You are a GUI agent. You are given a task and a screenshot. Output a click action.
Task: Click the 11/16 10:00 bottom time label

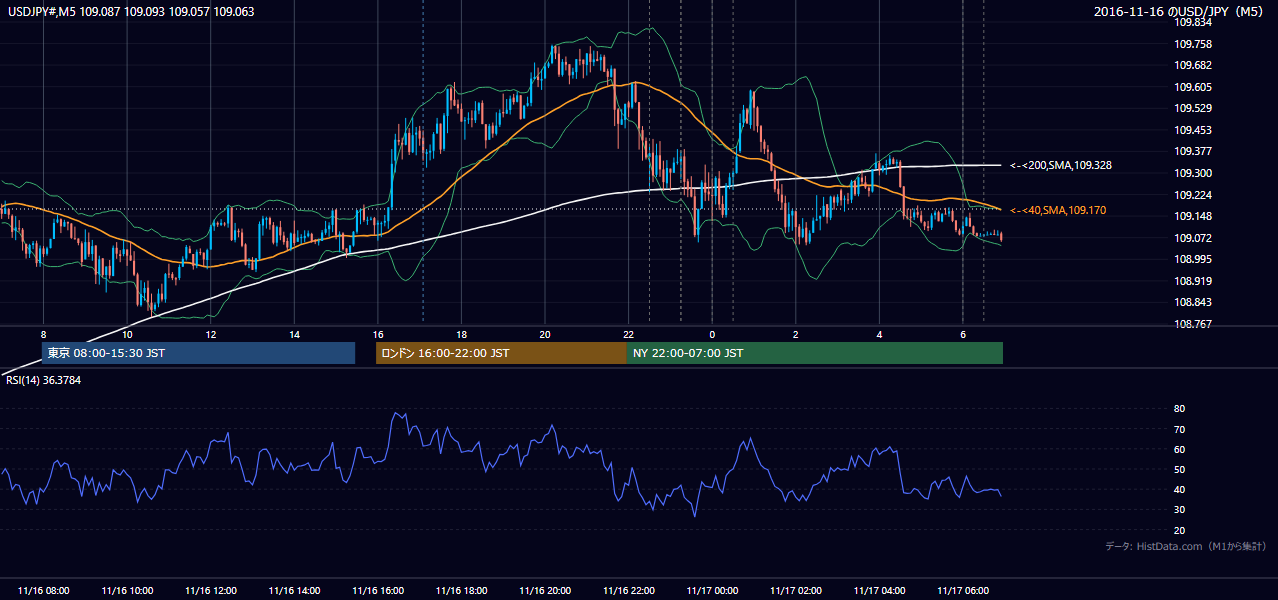[x=127, y=591]
